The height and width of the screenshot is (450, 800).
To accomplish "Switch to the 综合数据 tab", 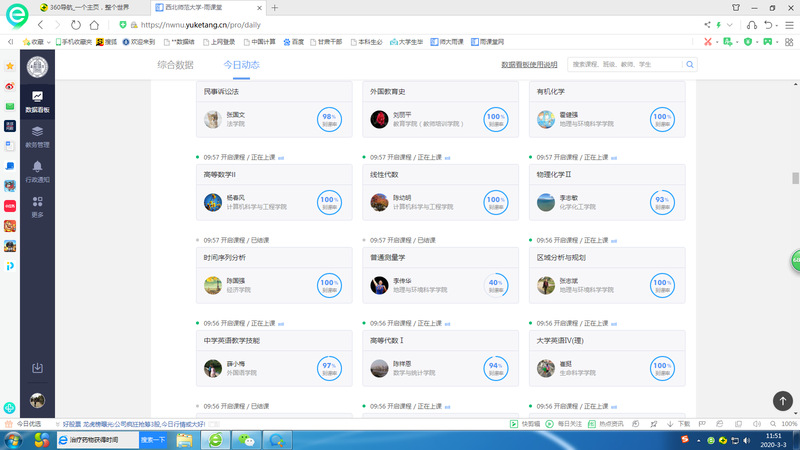I will (176, 65).
